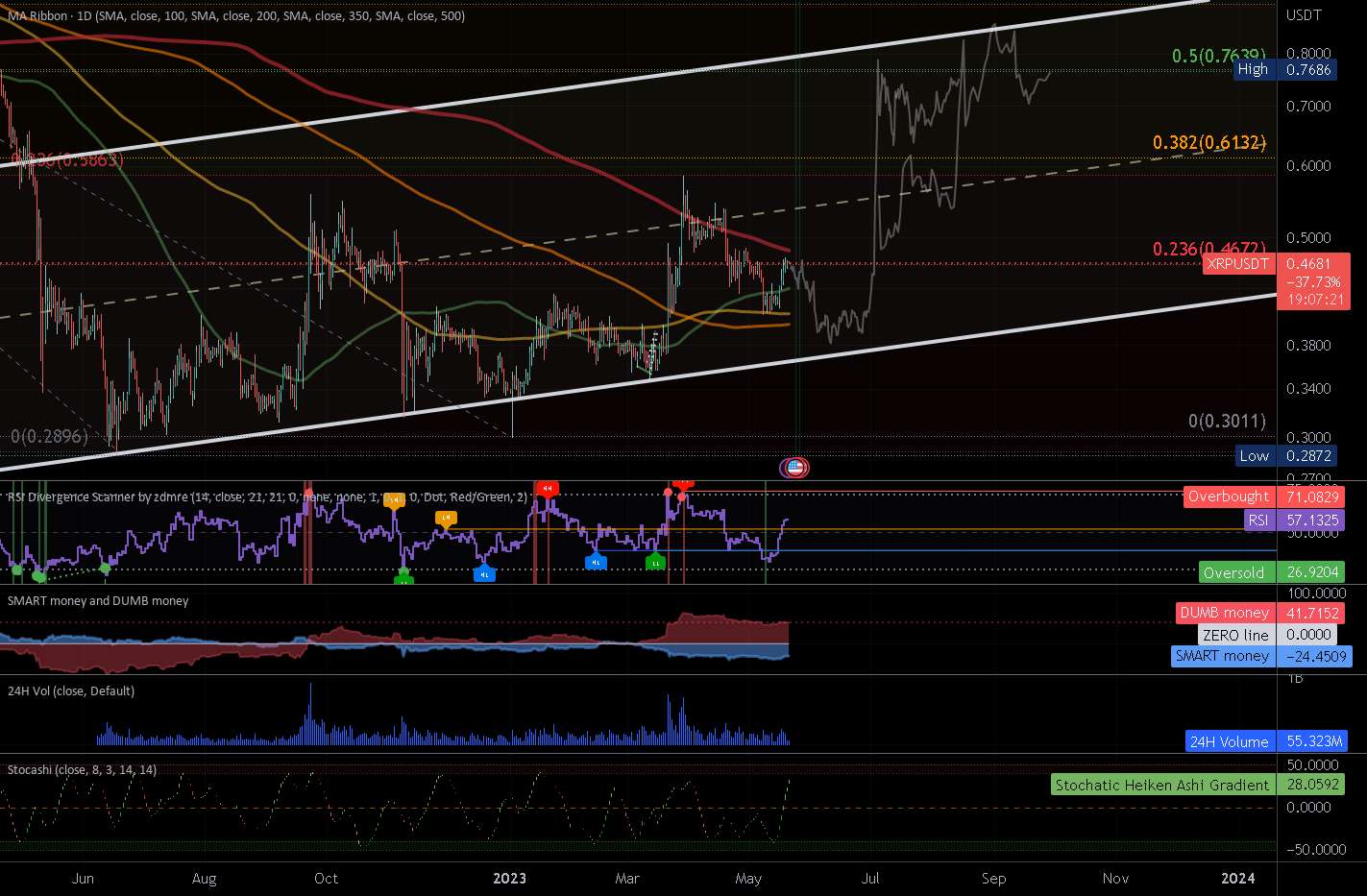1367x896 pixels.
Task: Click the Oct label on time axis
Action: (x=326, y=878)
